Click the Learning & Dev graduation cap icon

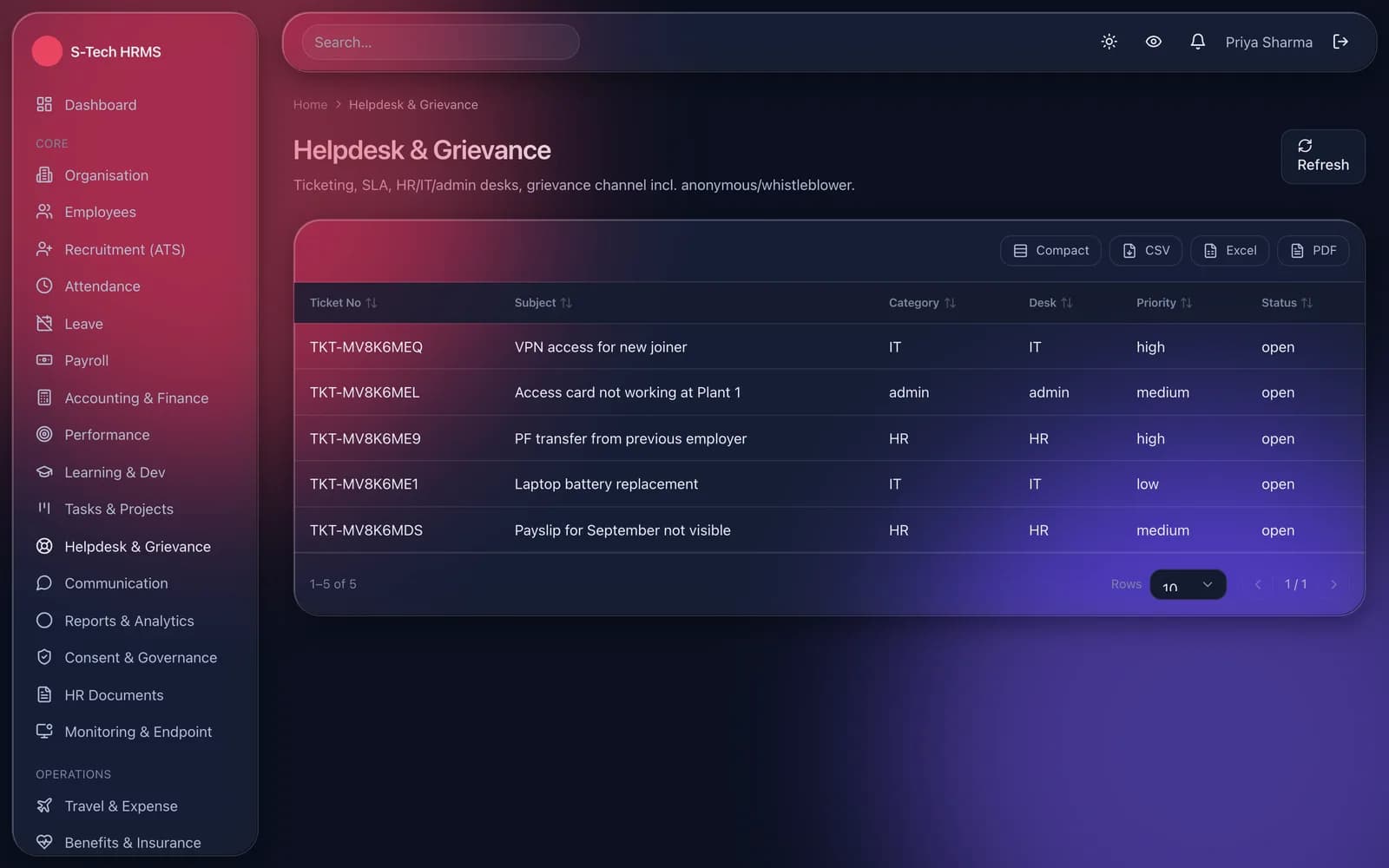[44, 472]
